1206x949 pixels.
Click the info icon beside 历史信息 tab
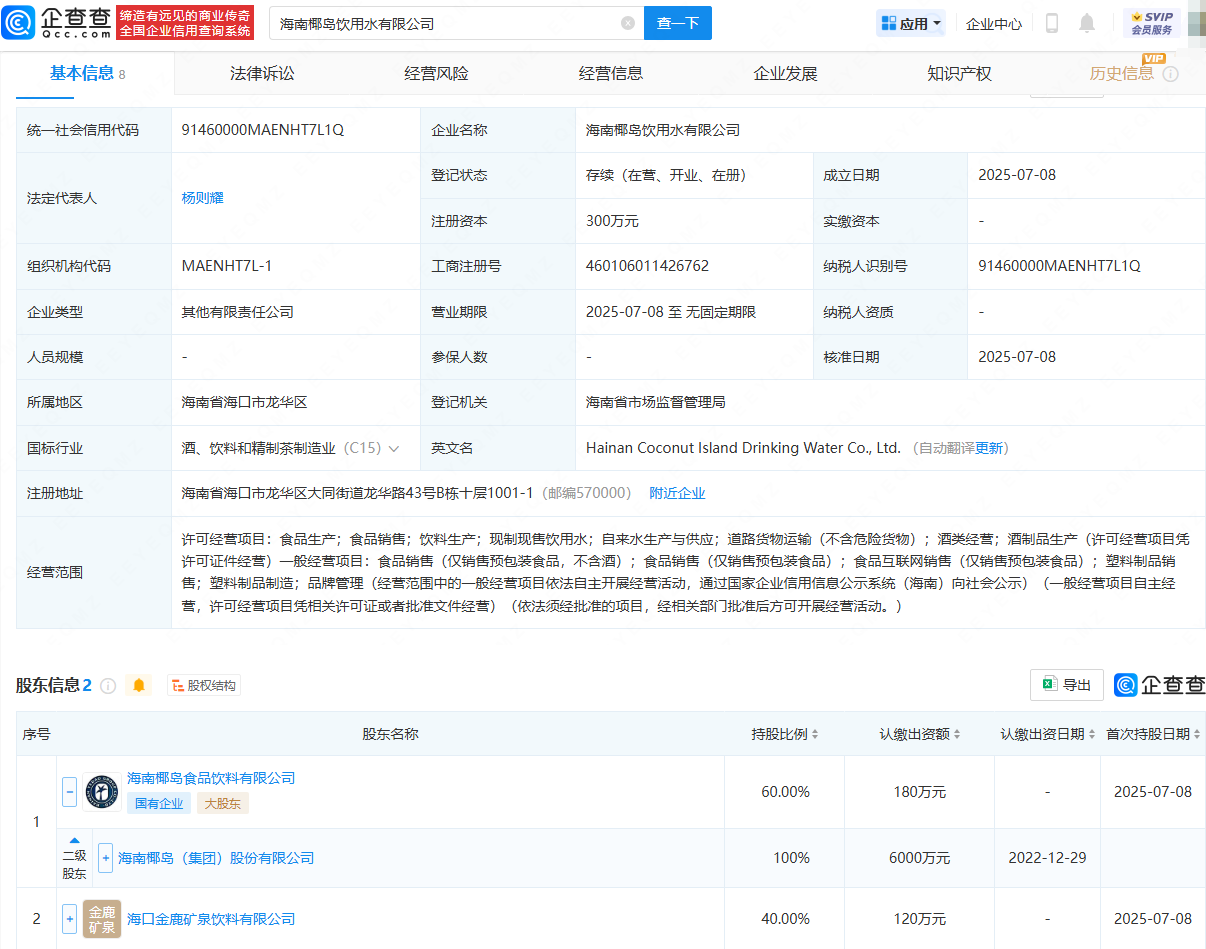pos(1171,74)
